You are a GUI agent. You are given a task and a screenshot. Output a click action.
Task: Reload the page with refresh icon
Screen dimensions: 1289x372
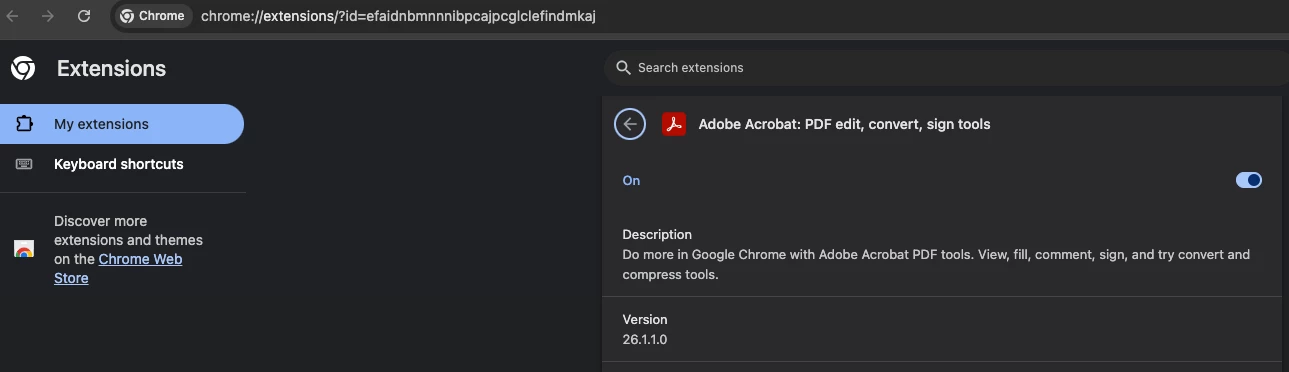(x=84, y=16)
